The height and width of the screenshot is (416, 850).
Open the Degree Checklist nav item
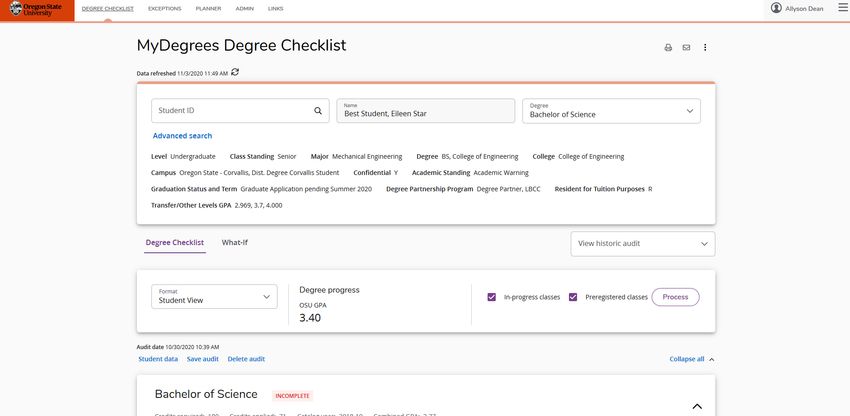pyautogui.click(x=108, y=9)
